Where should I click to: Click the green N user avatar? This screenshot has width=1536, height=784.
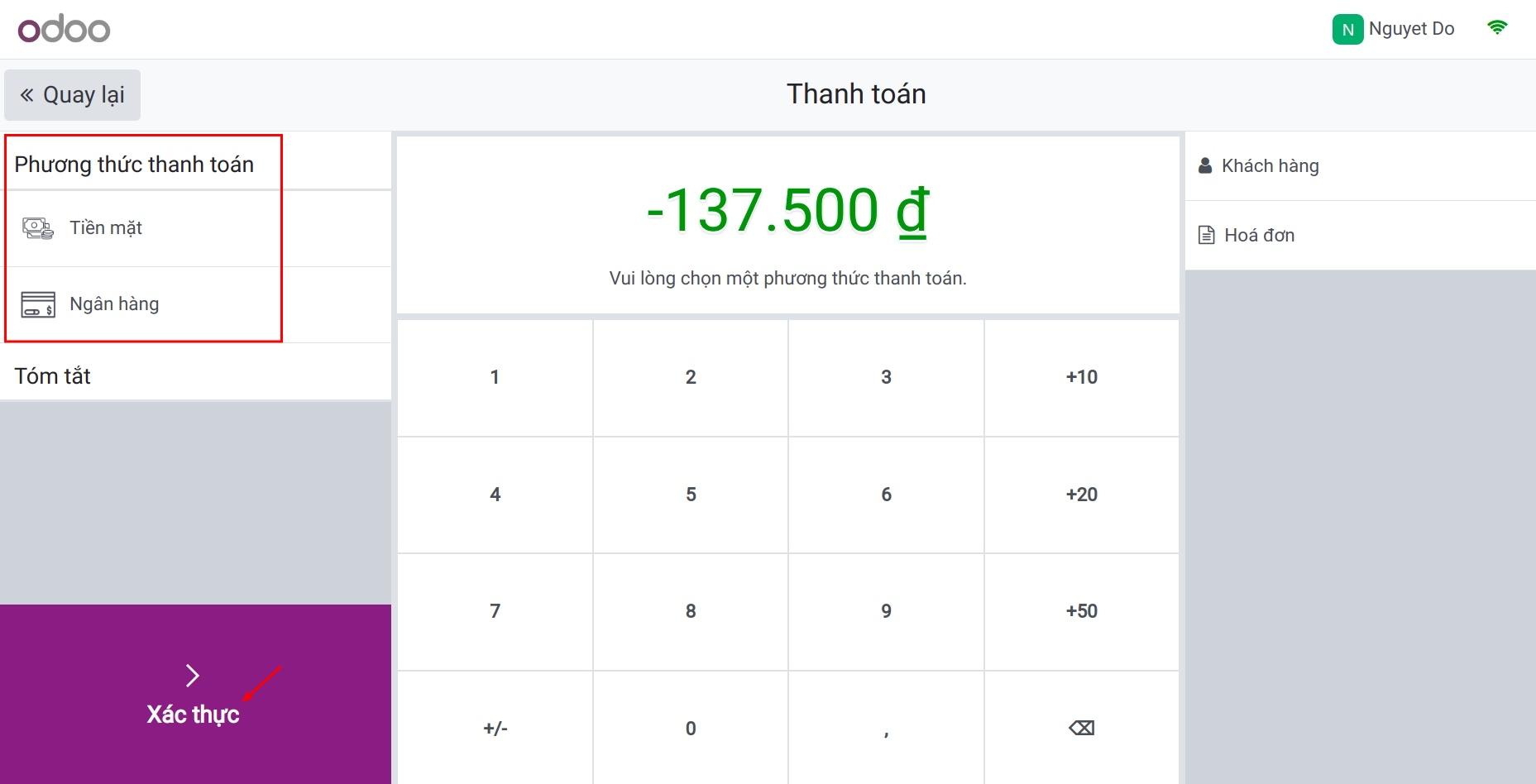1347,30
